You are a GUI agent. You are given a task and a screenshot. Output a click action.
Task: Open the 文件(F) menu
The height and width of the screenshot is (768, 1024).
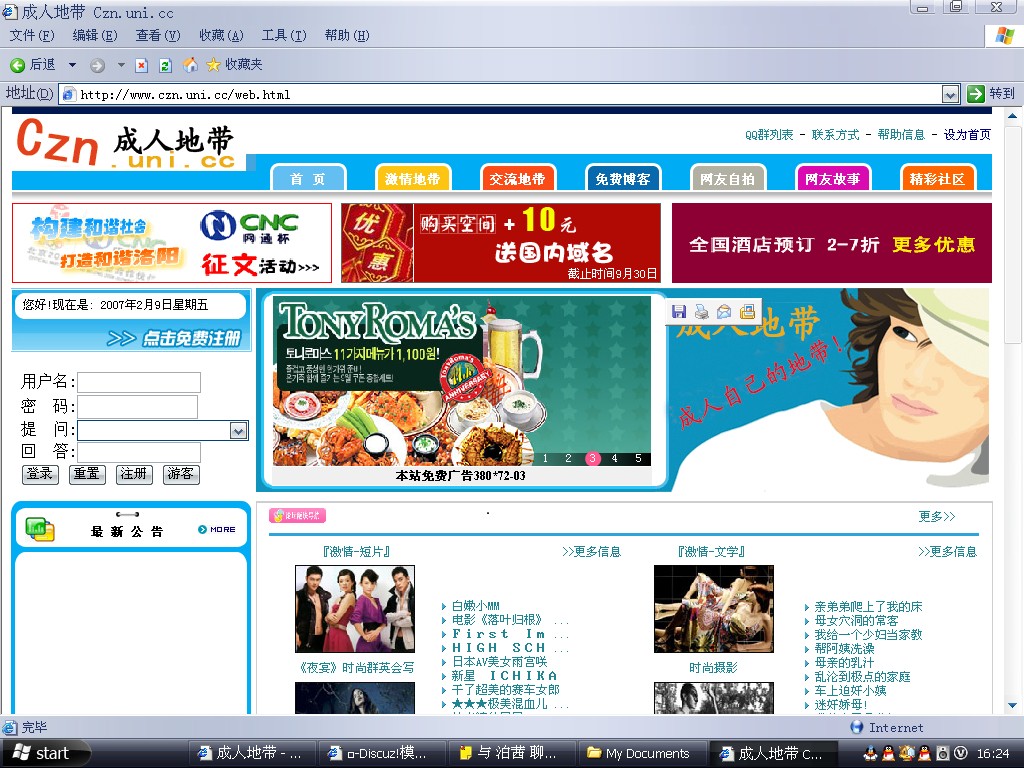pyautogui.click(x=32, y=35)
